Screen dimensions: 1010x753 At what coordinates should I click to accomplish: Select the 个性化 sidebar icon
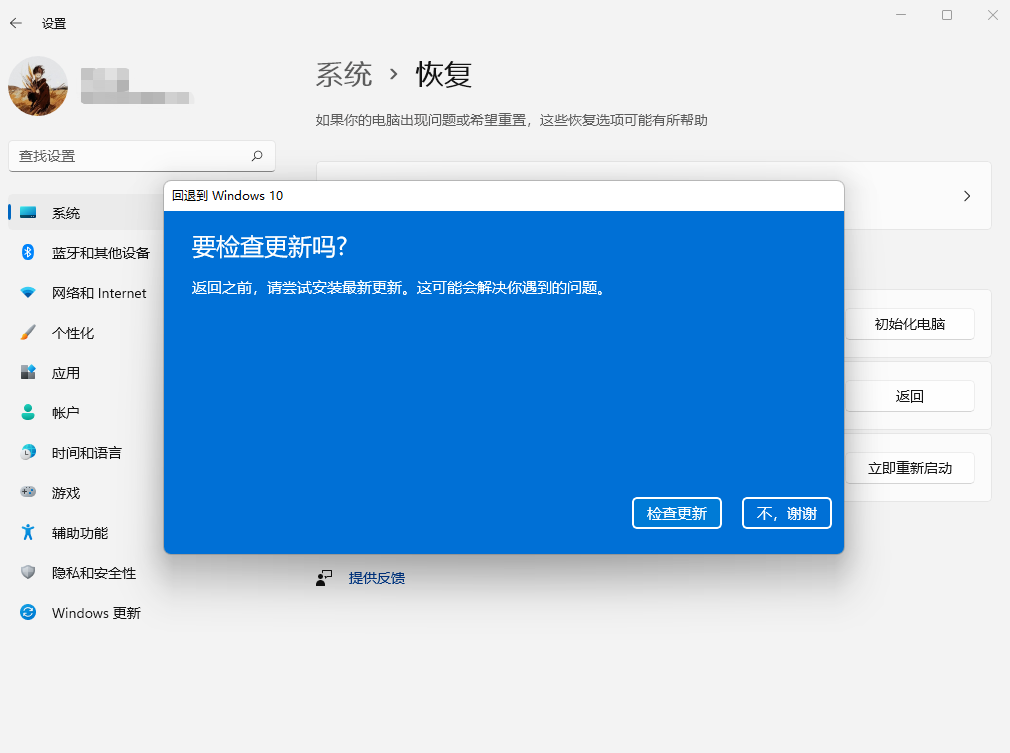pyautogui.click(x=28, y=332)
